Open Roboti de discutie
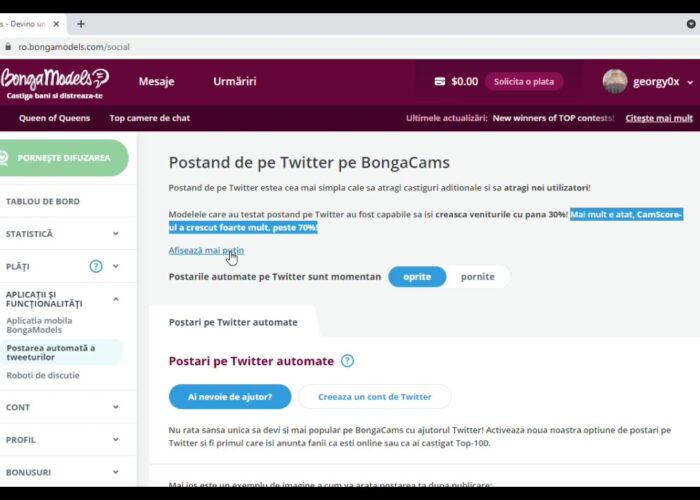The width and height of the screenshot is (700, 500). click(x=43, y=375)
